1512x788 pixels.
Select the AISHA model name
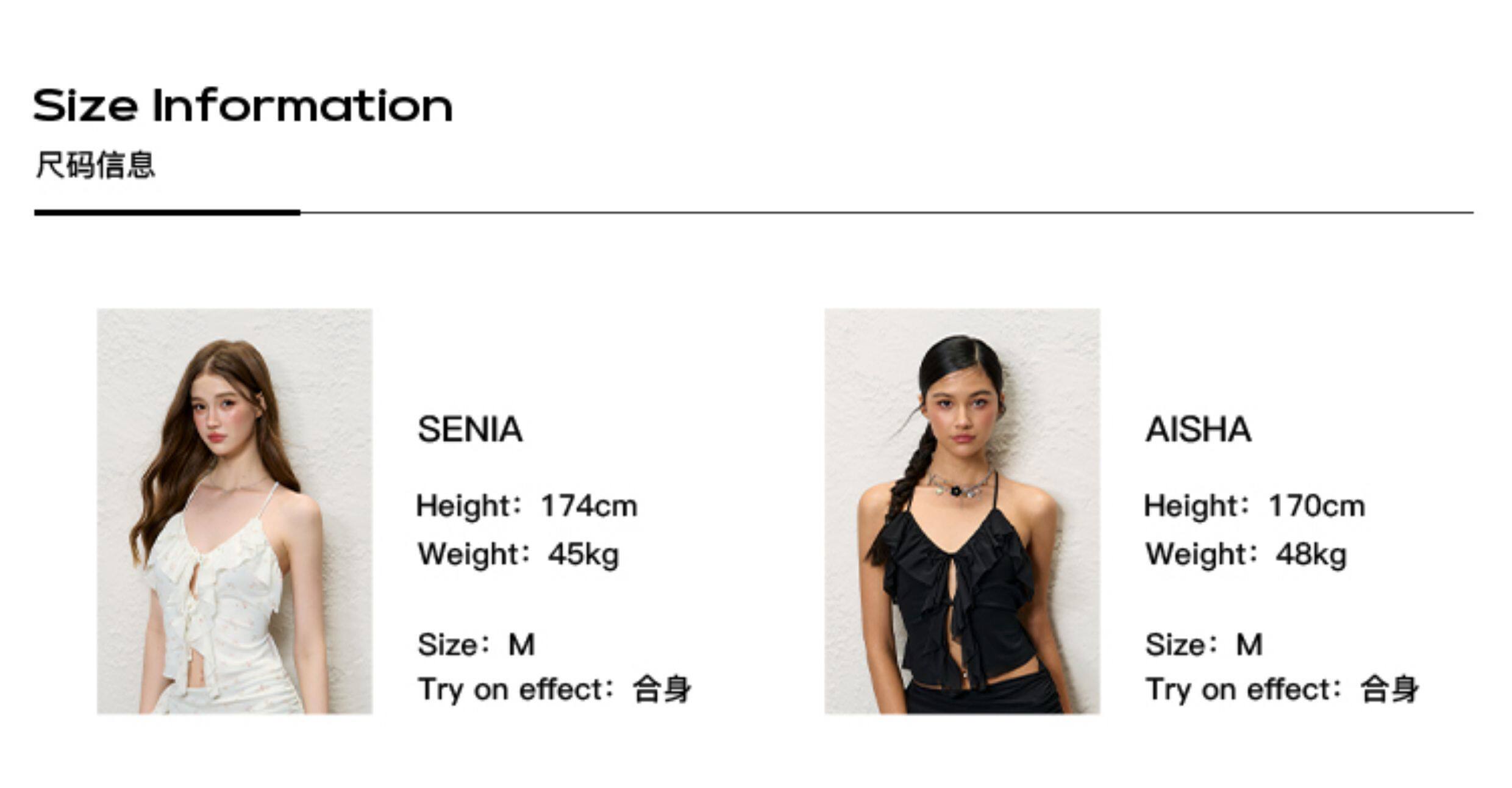click(x=1197, y=429)
